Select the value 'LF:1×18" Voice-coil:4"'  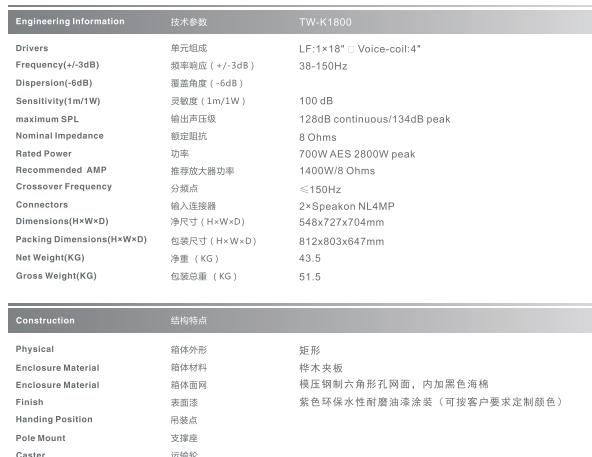coord(359,49)
